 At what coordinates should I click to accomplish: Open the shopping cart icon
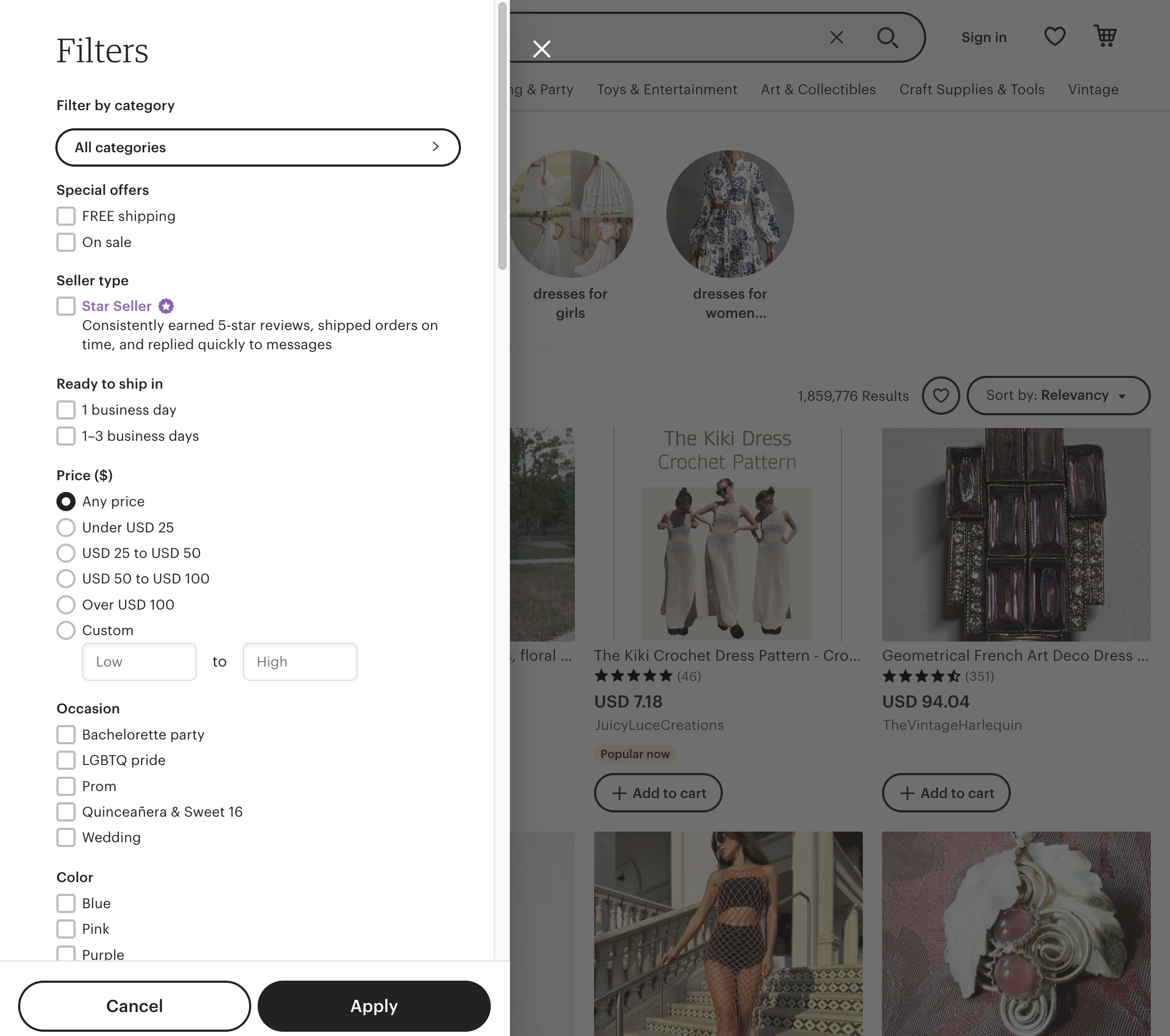click(x=1106, y=36)
